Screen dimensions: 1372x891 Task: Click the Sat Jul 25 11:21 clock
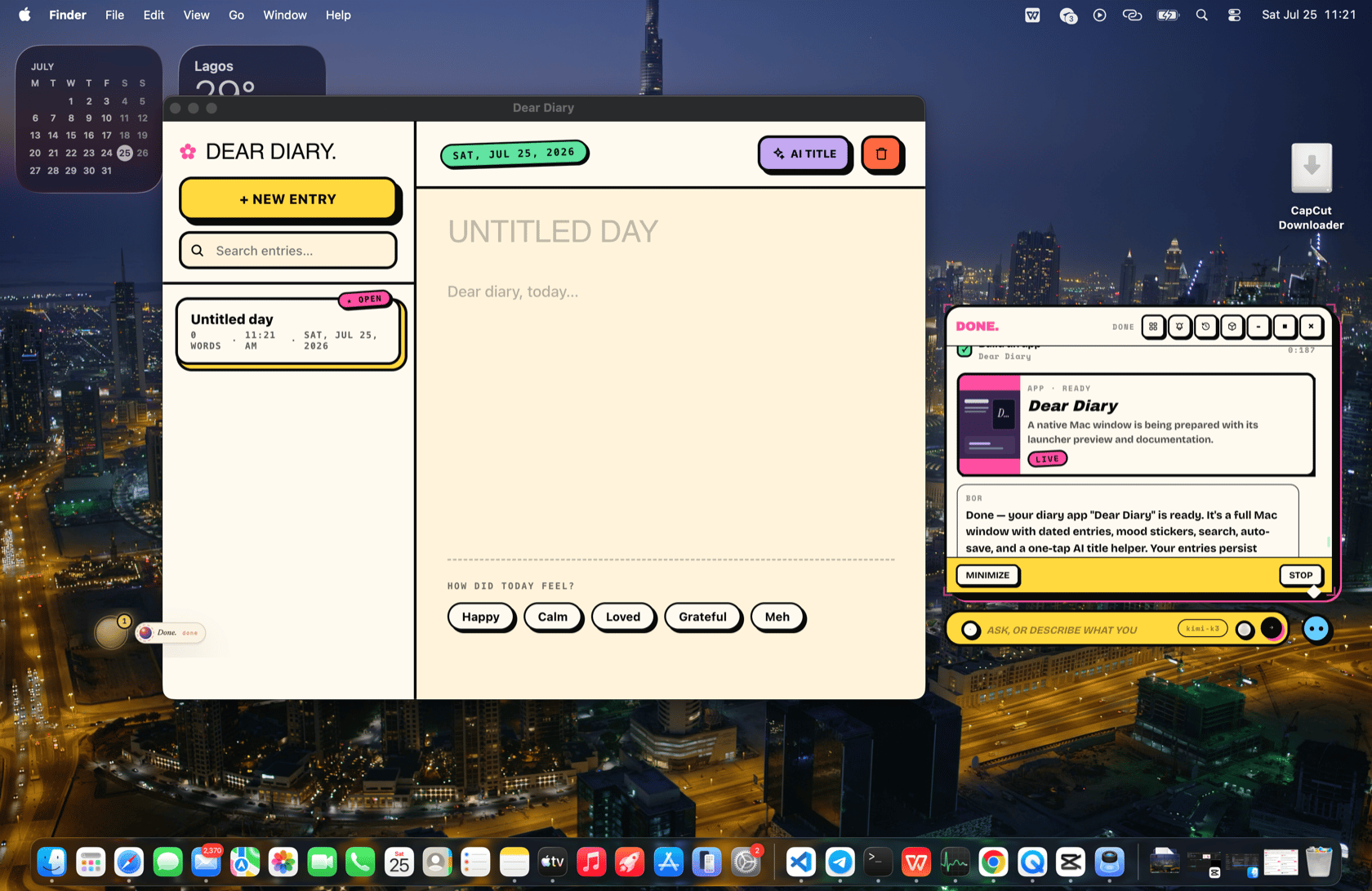[x=1308, y=15]
